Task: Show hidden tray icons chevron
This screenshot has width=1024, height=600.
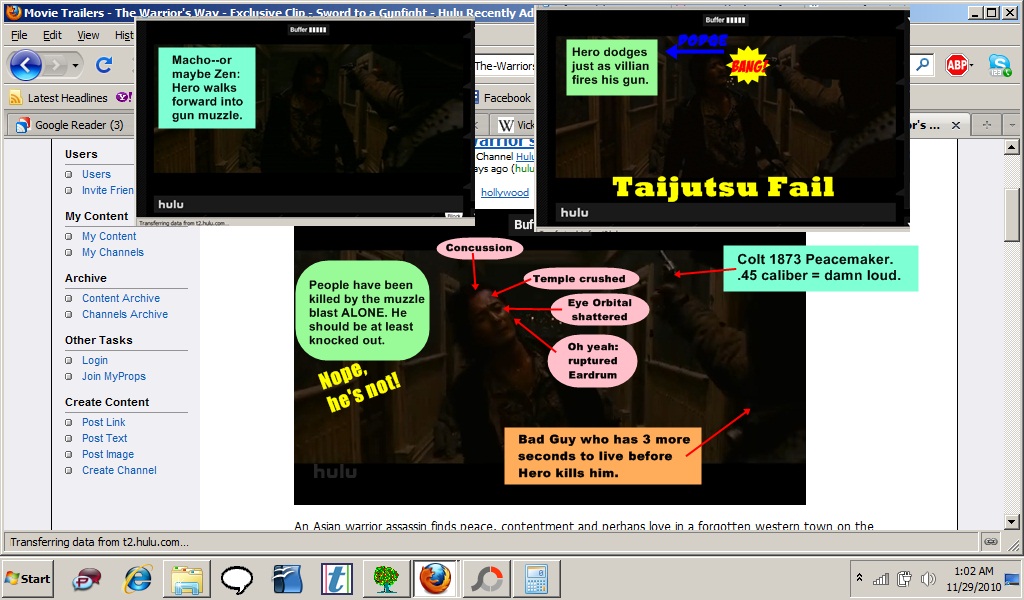Action: (x=859, y=578)
